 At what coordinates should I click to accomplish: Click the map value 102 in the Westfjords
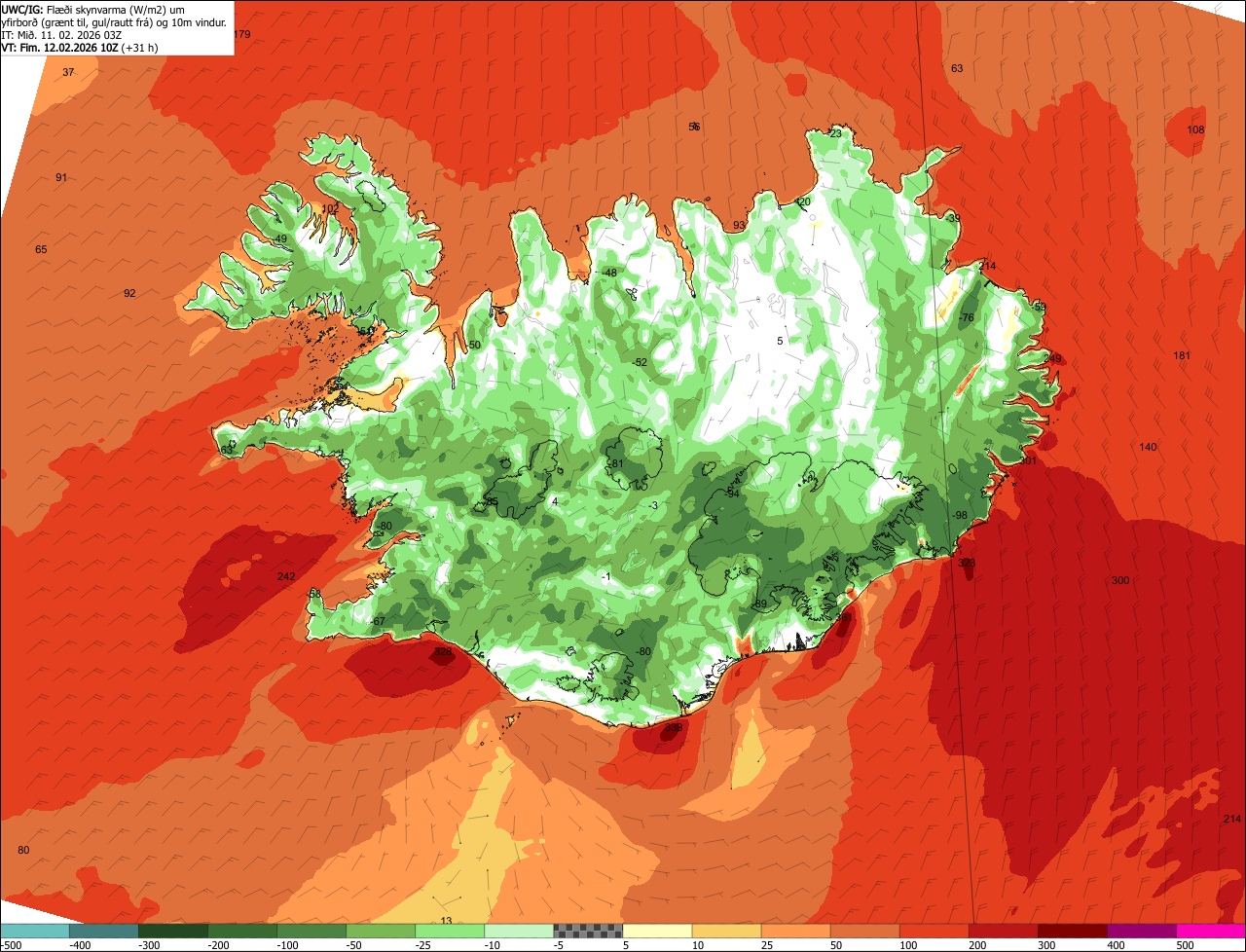coord(330,208)
